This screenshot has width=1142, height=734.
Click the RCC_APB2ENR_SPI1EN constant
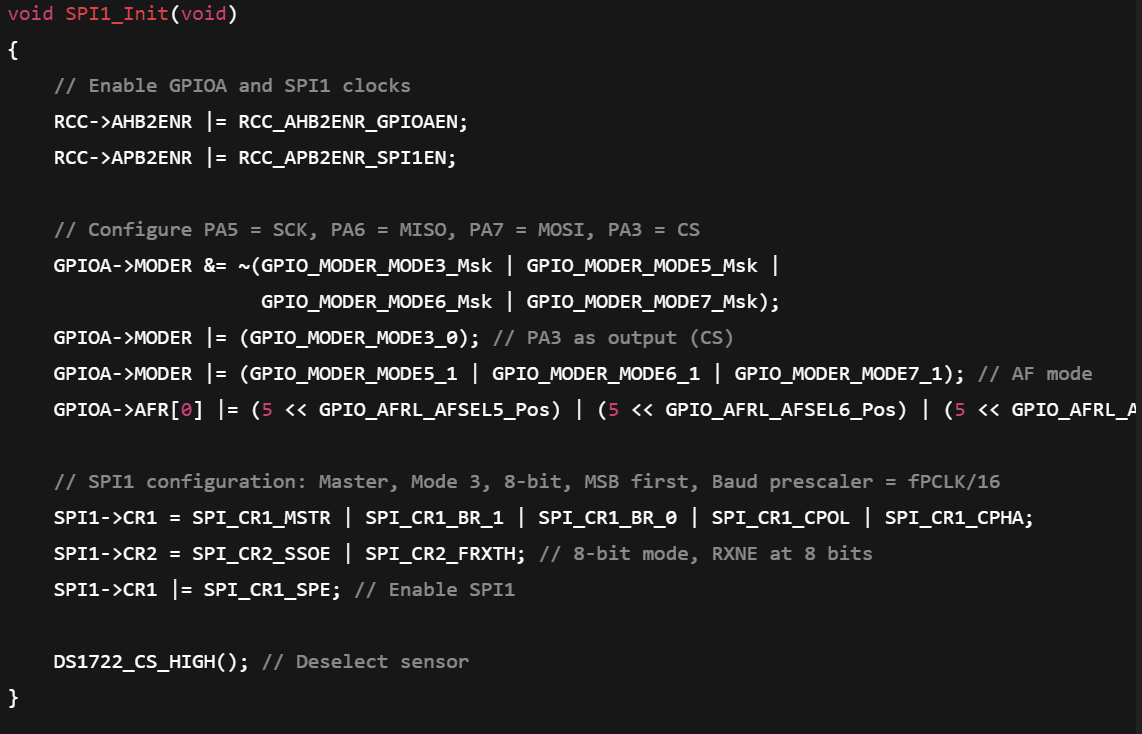(x=347, y=158)
